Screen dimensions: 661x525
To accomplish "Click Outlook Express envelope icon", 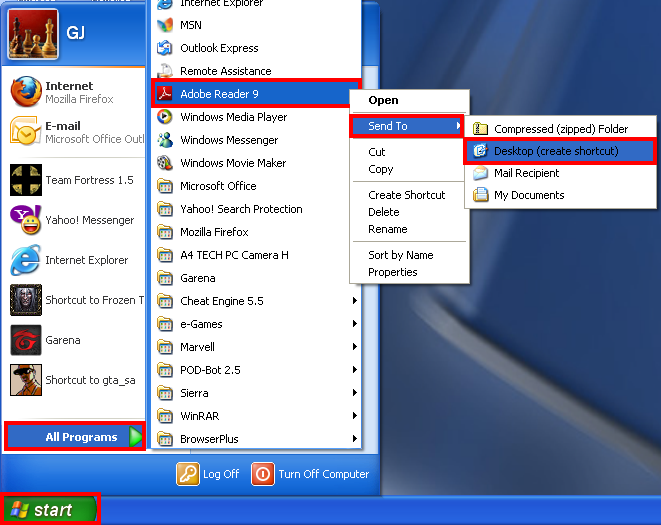I will (x=165, y=48).
